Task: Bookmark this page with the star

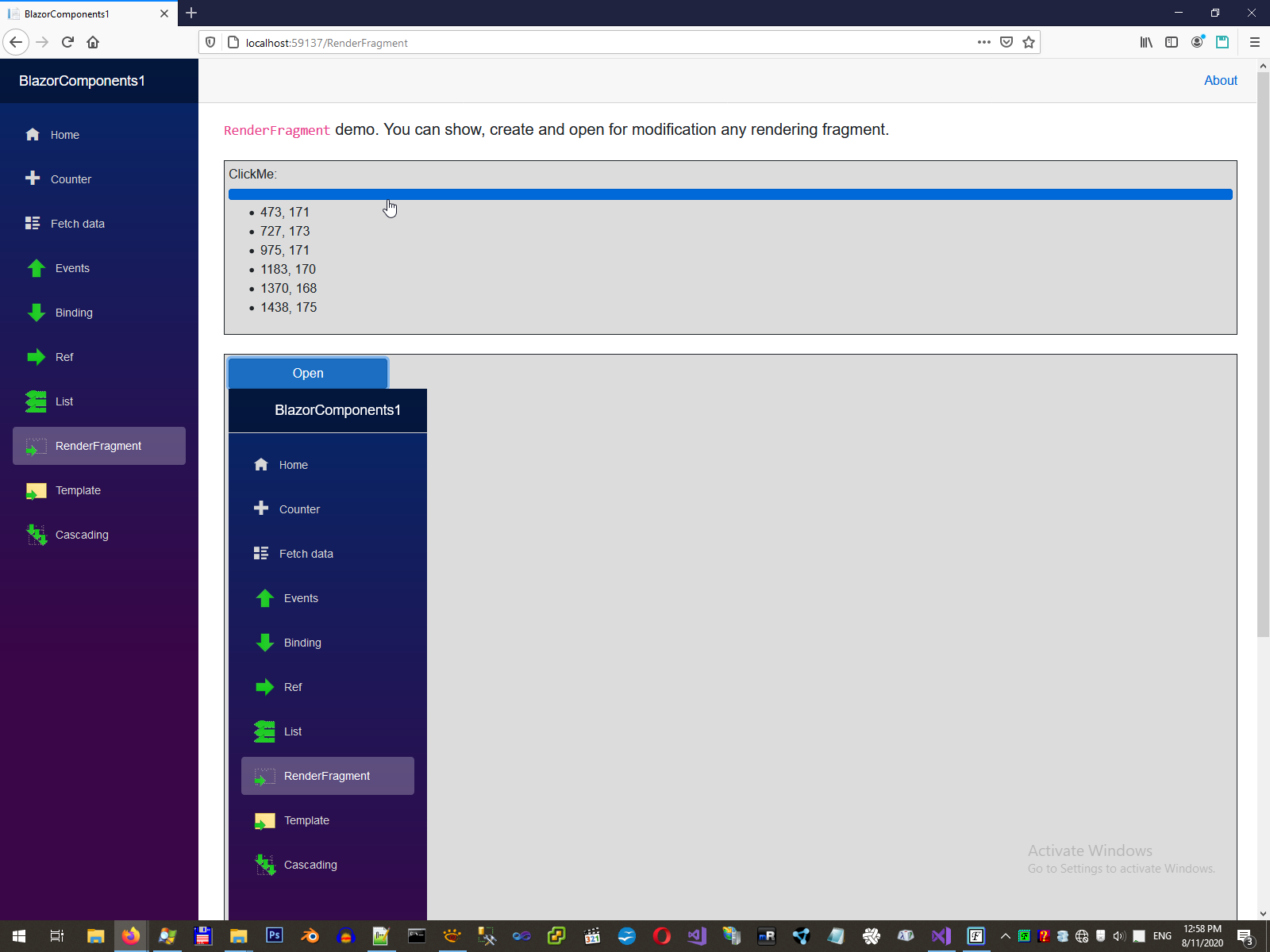Action: tap(1029, 42)
